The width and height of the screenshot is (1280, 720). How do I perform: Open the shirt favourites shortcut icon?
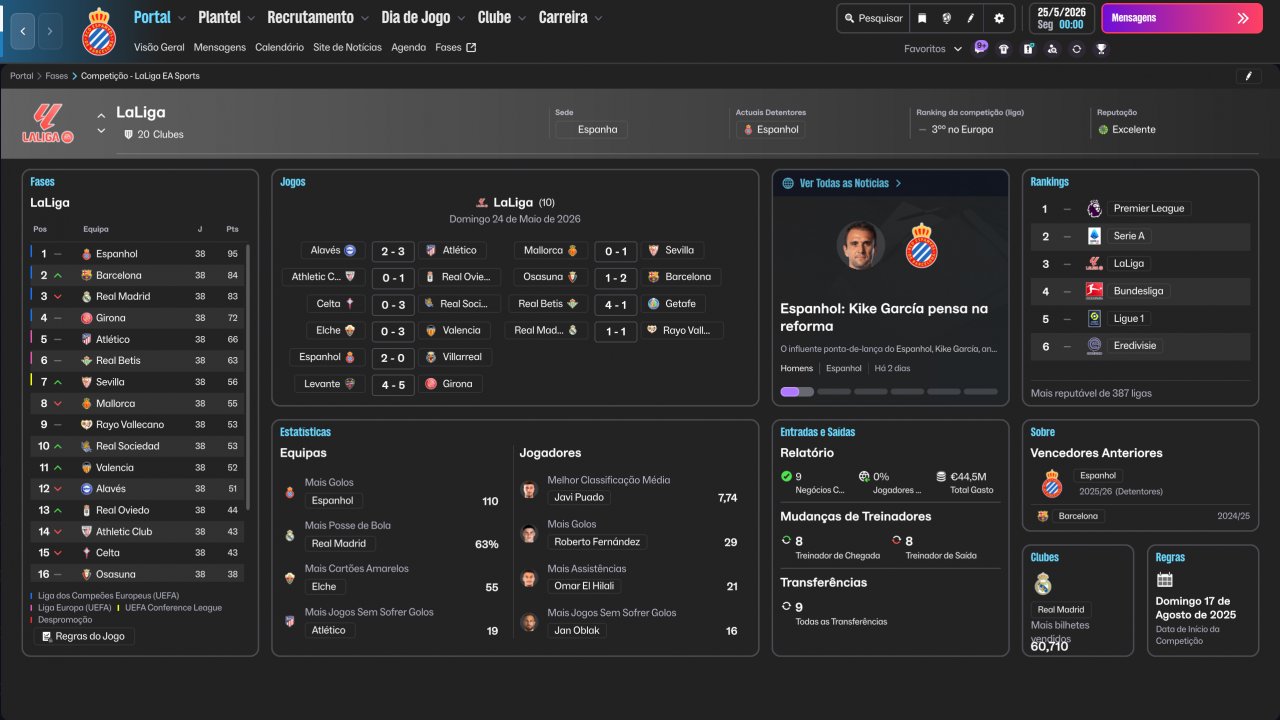point(1004,48)
